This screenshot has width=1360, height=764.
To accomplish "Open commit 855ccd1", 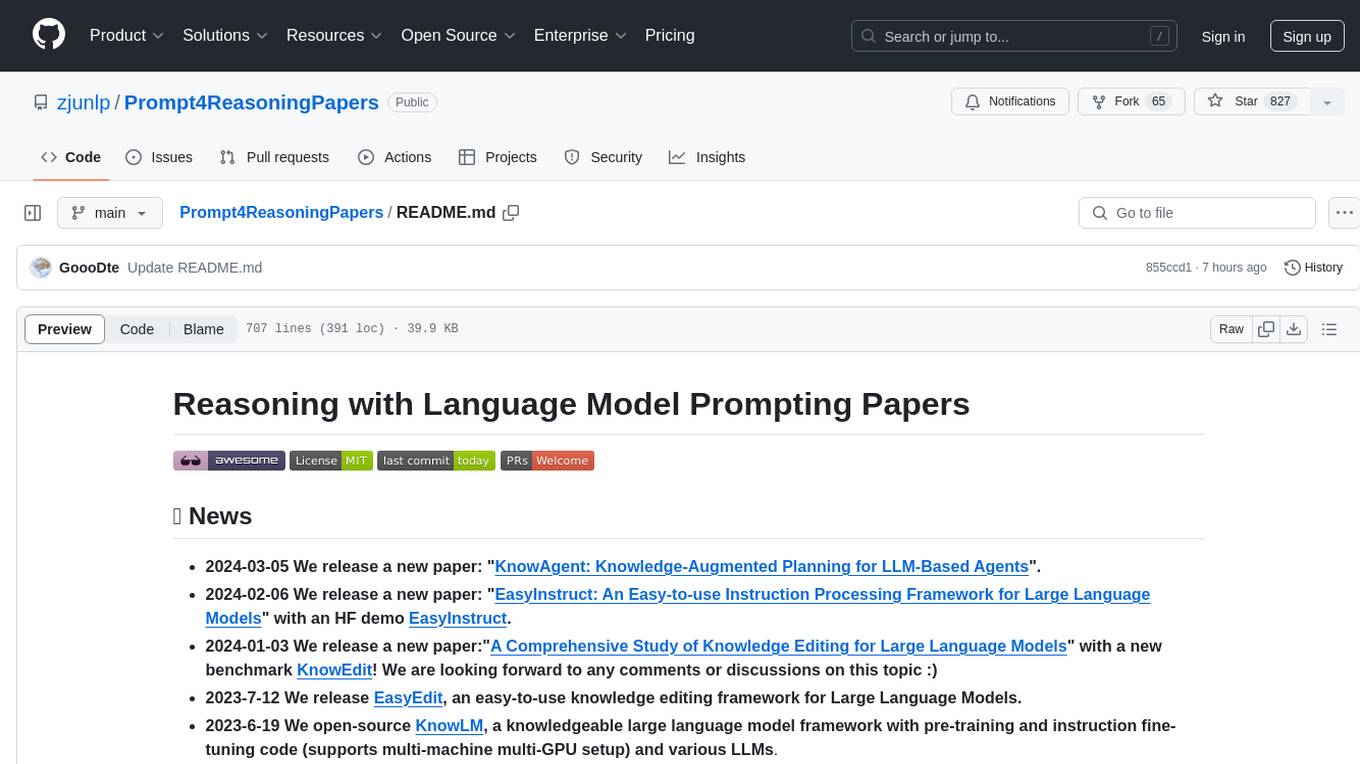I will pyautogui.click(x=1169, y=268).
